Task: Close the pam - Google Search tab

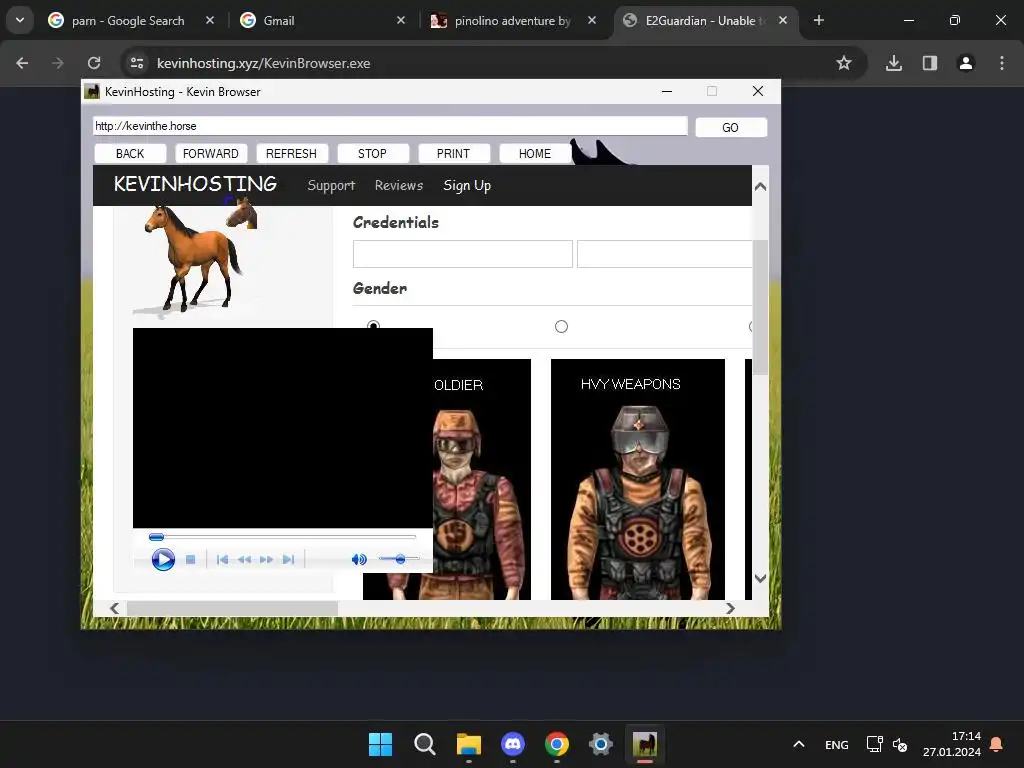Action: coord(210,20)
